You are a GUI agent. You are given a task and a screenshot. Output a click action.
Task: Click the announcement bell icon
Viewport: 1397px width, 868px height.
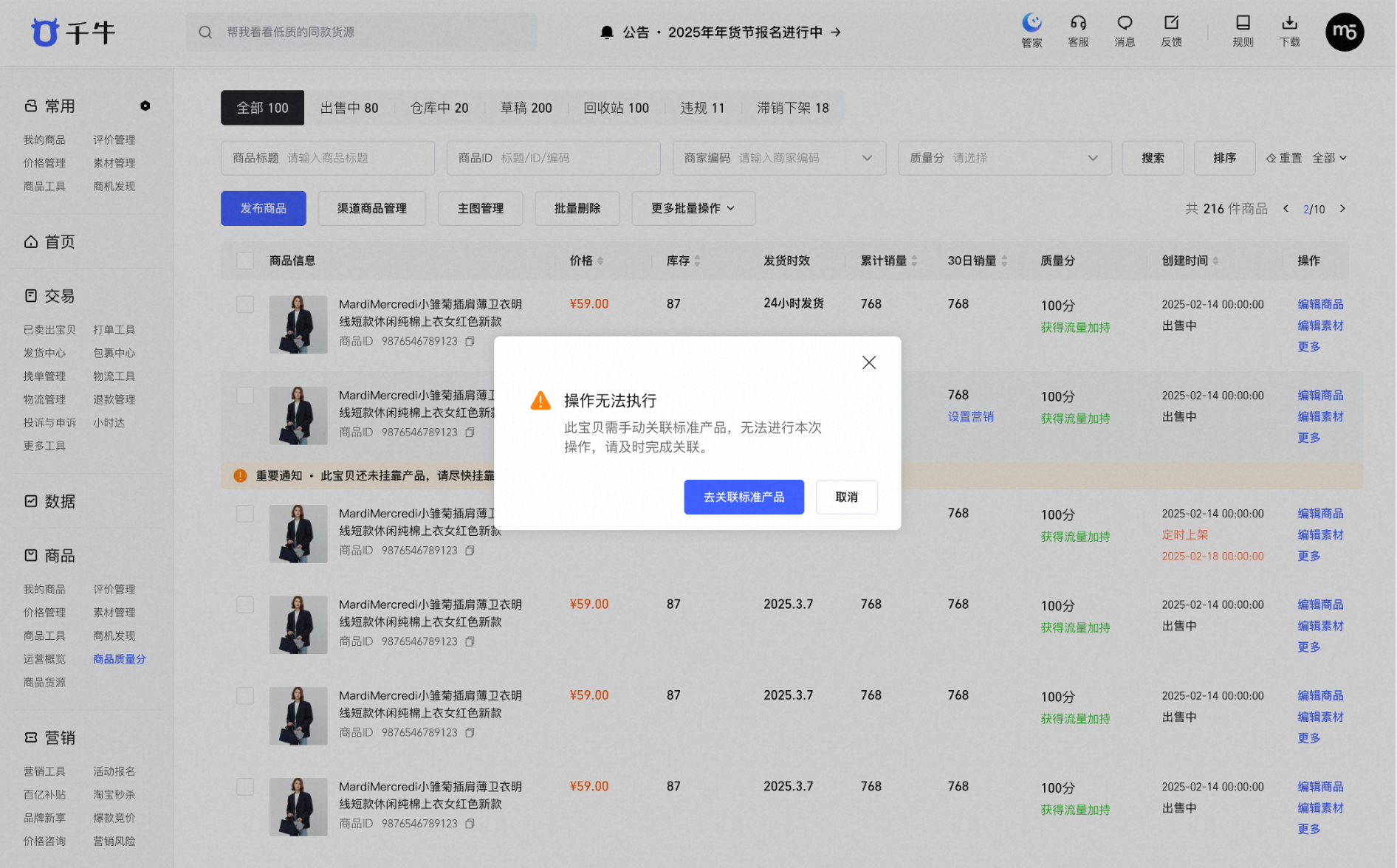607,32
